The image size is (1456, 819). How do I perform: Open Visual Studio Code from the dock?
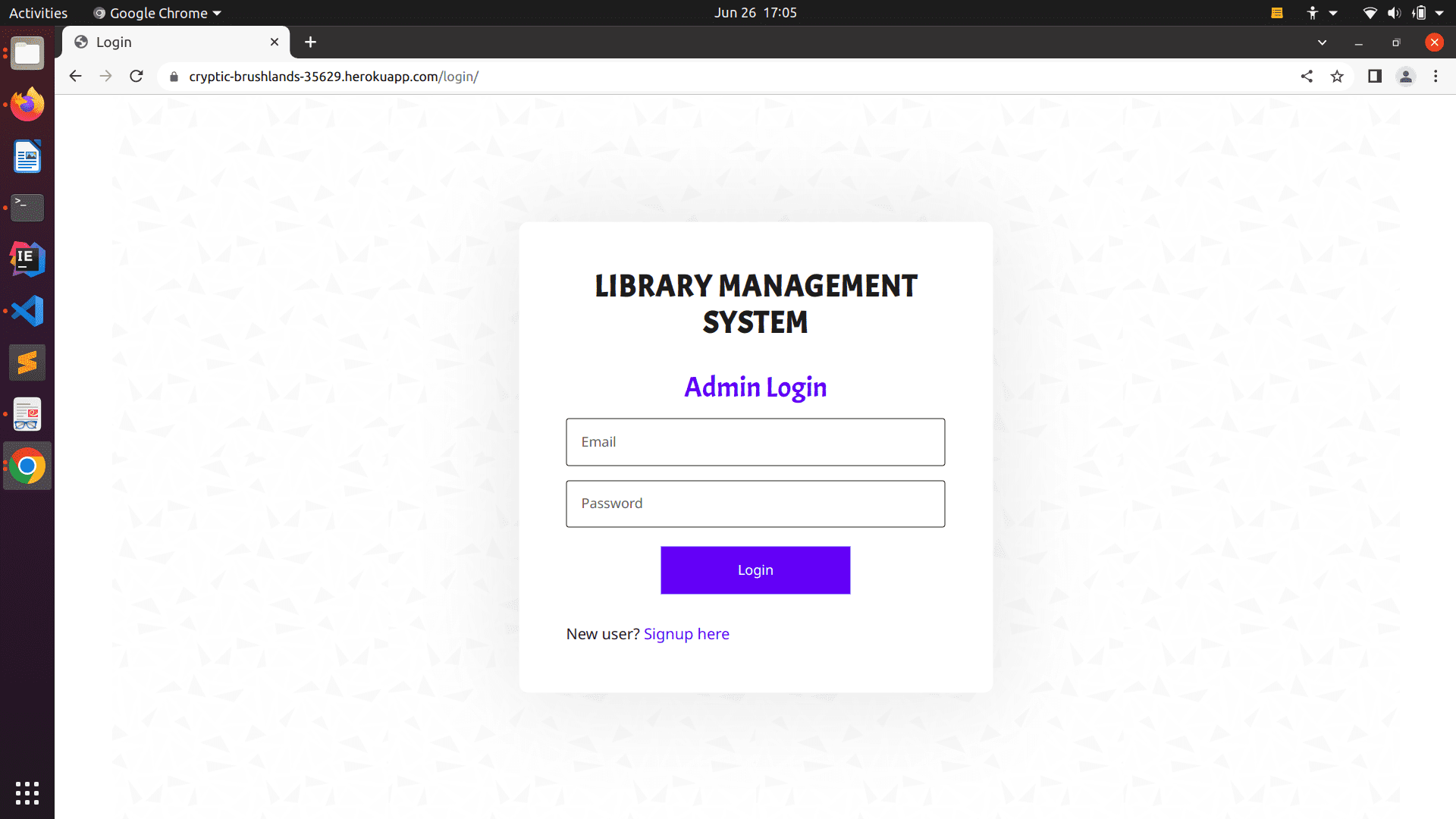click(27, 311)
